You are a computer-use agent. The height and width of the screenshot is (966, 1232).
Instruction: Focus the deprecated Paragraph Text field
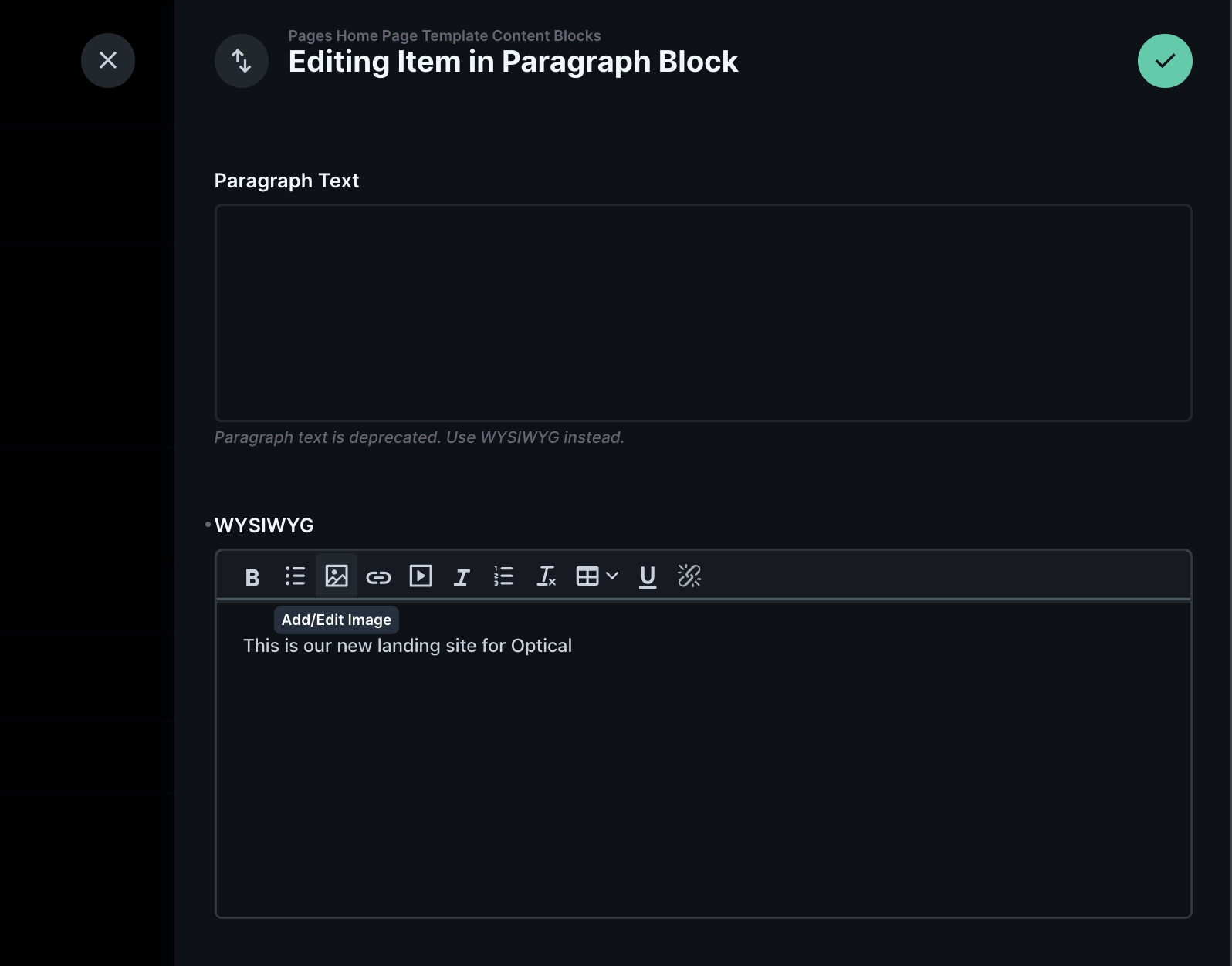pos(703,312)
